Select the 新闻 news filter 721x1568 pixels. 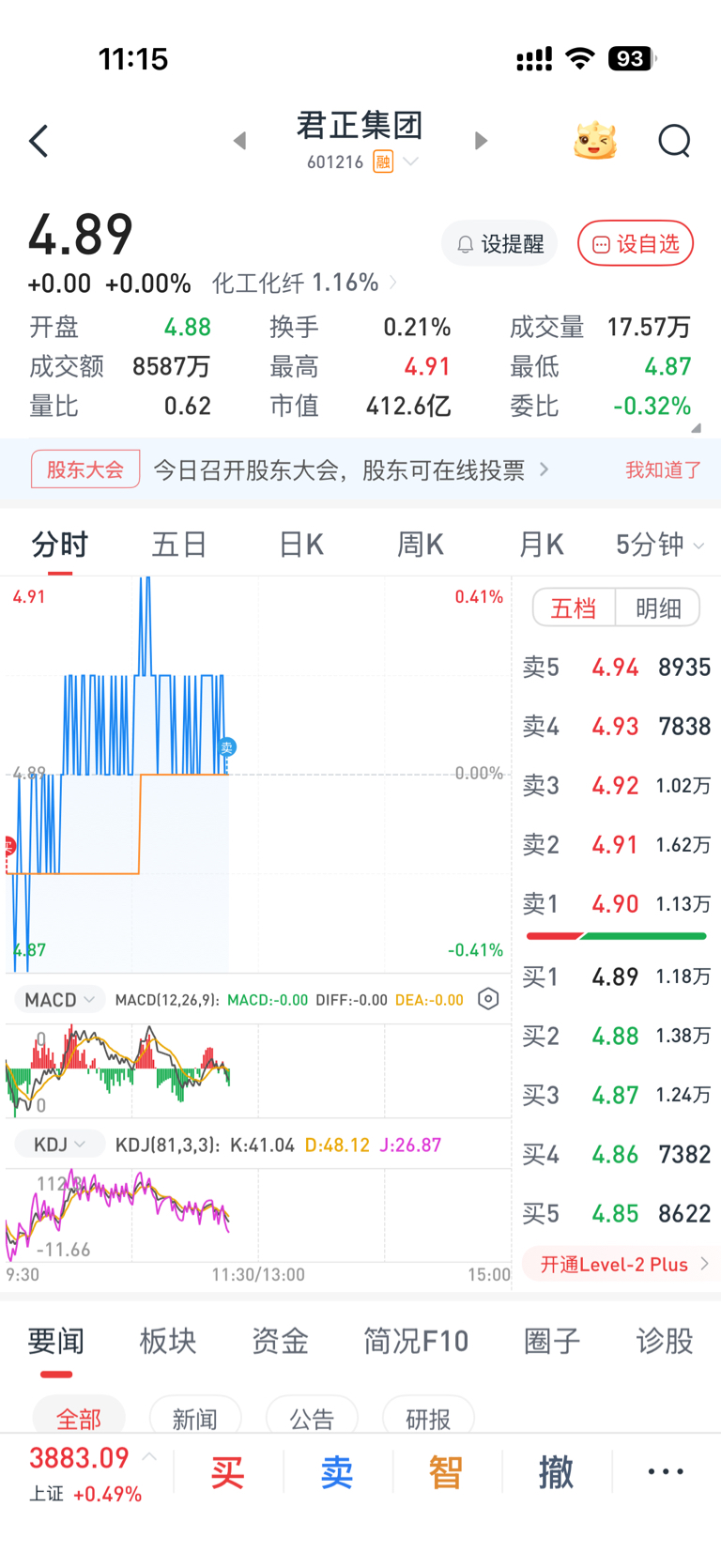(195, 1416)
